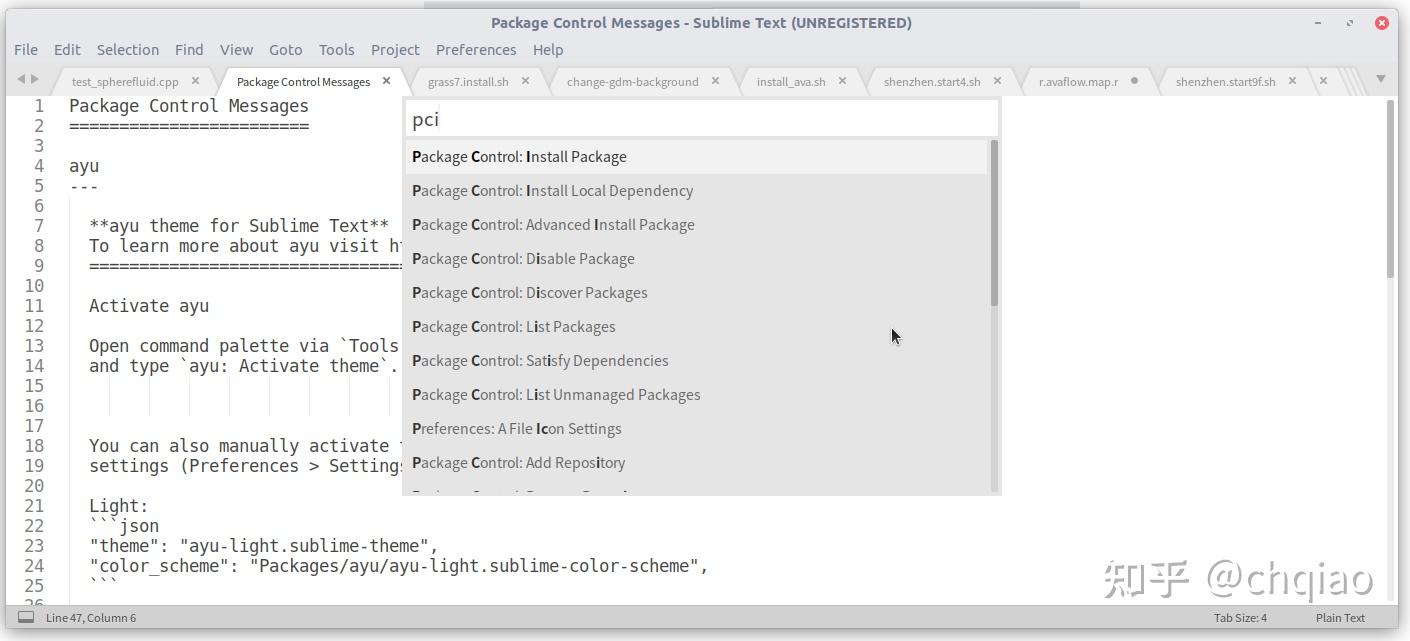Select Package Control: List Packages from the palette

[513, 326]
